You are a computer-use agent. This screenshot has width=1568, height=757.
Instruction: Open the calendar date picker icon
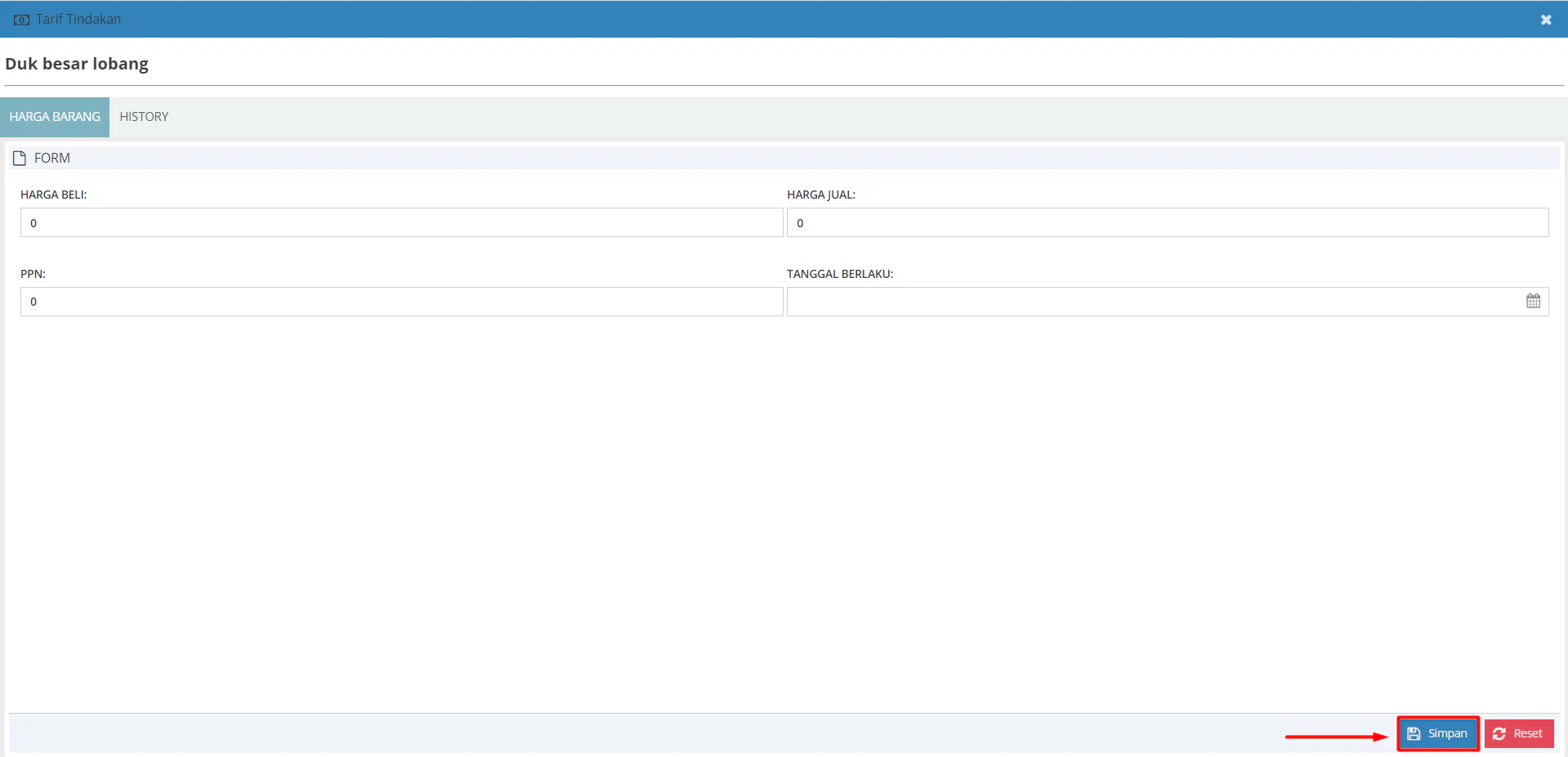pyautogui.click(x=1533, y=301)
